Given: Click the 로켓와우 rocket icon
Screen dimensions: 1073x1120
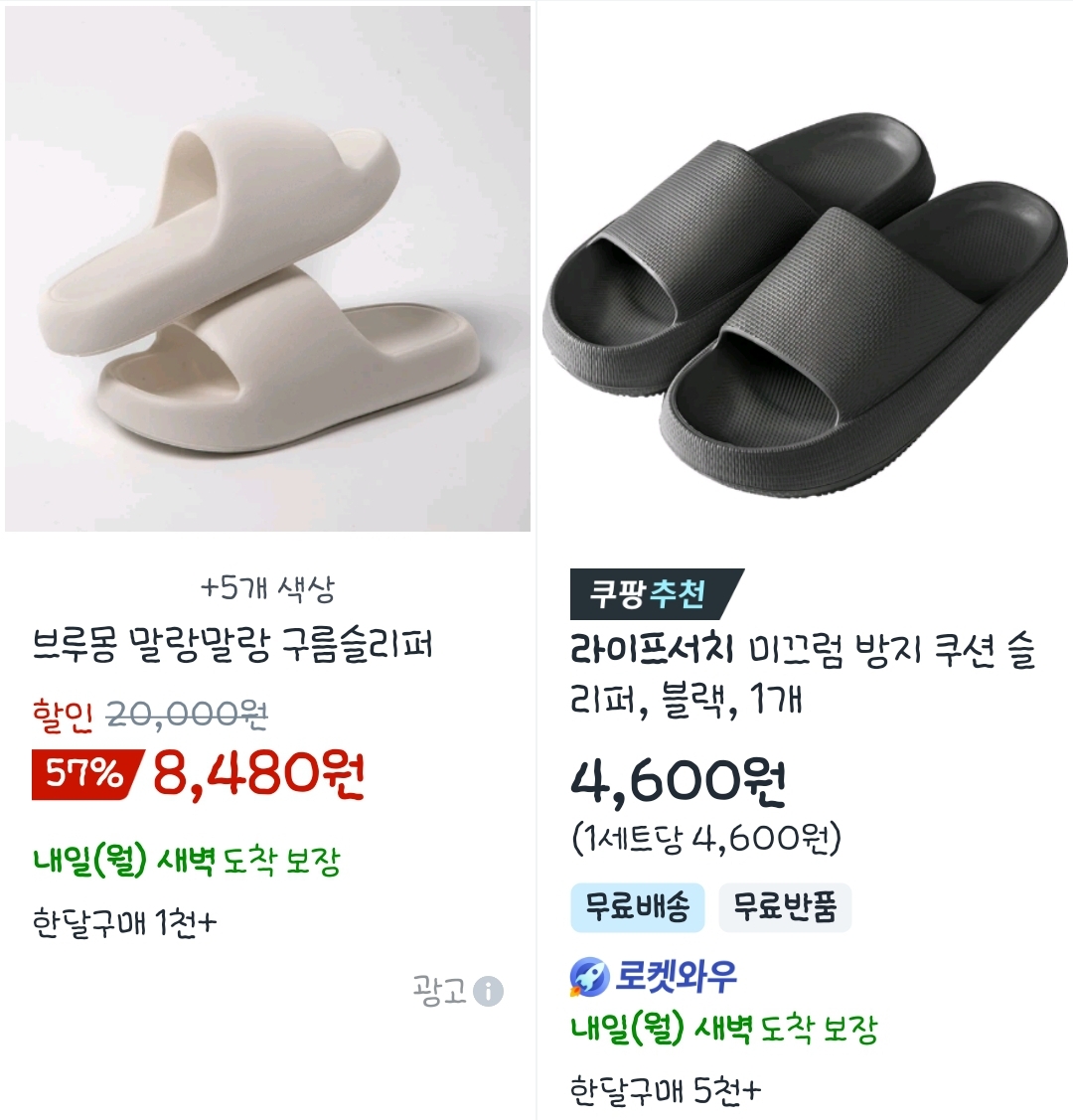Looking at the screenshot, I should click(589, 977).
